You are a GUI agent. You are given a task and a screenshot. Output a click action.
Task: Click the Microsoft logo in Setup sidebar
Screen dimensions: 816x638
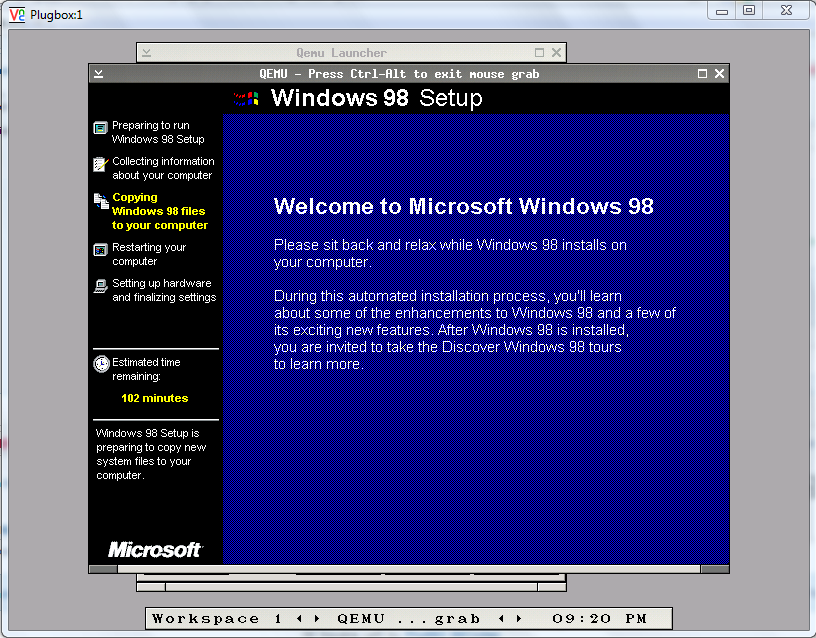click(155, 550)
